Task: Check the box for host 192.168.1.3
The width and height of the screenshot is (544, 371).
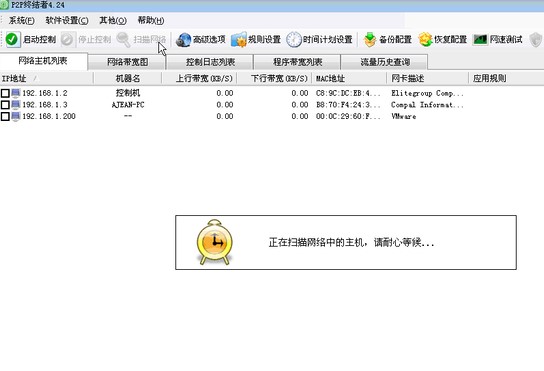Action: [x=5, y=104]
